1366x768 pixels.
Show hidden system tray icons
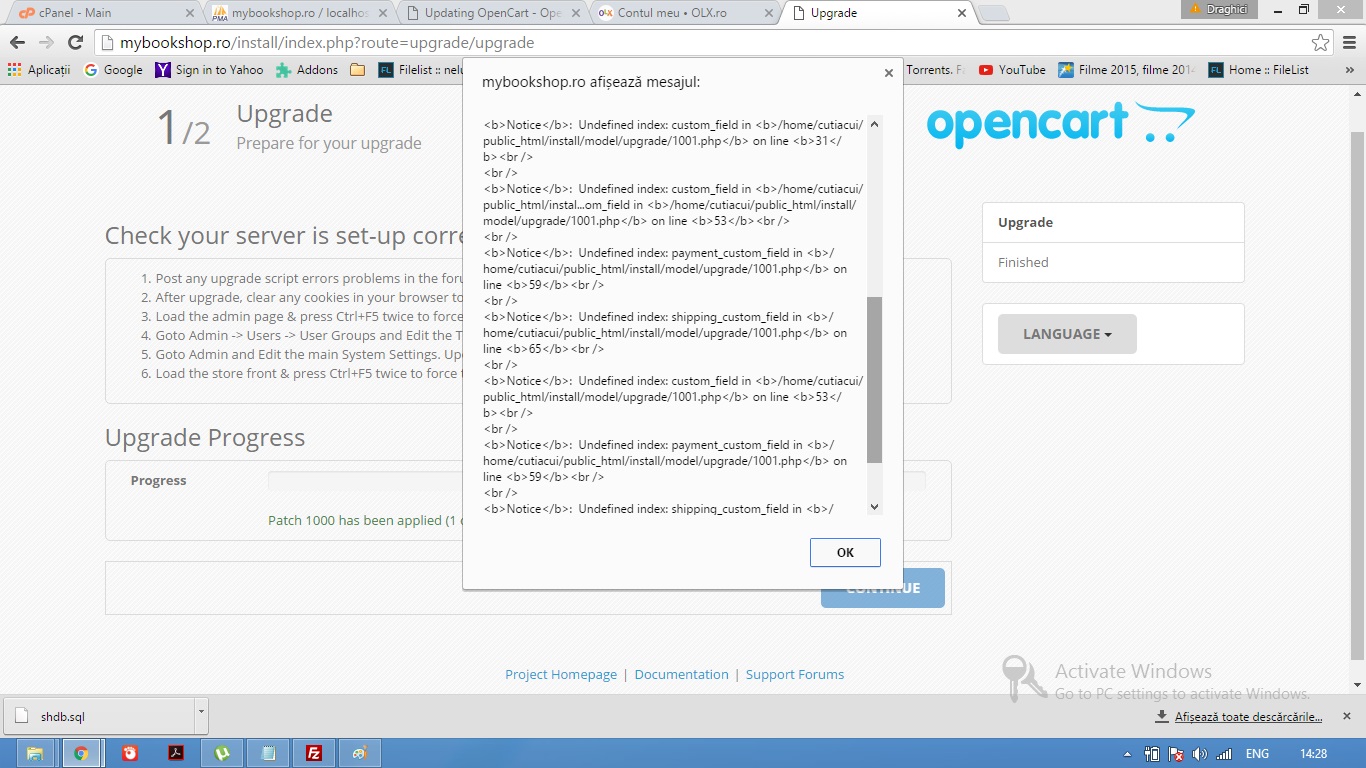[1128, 754]
